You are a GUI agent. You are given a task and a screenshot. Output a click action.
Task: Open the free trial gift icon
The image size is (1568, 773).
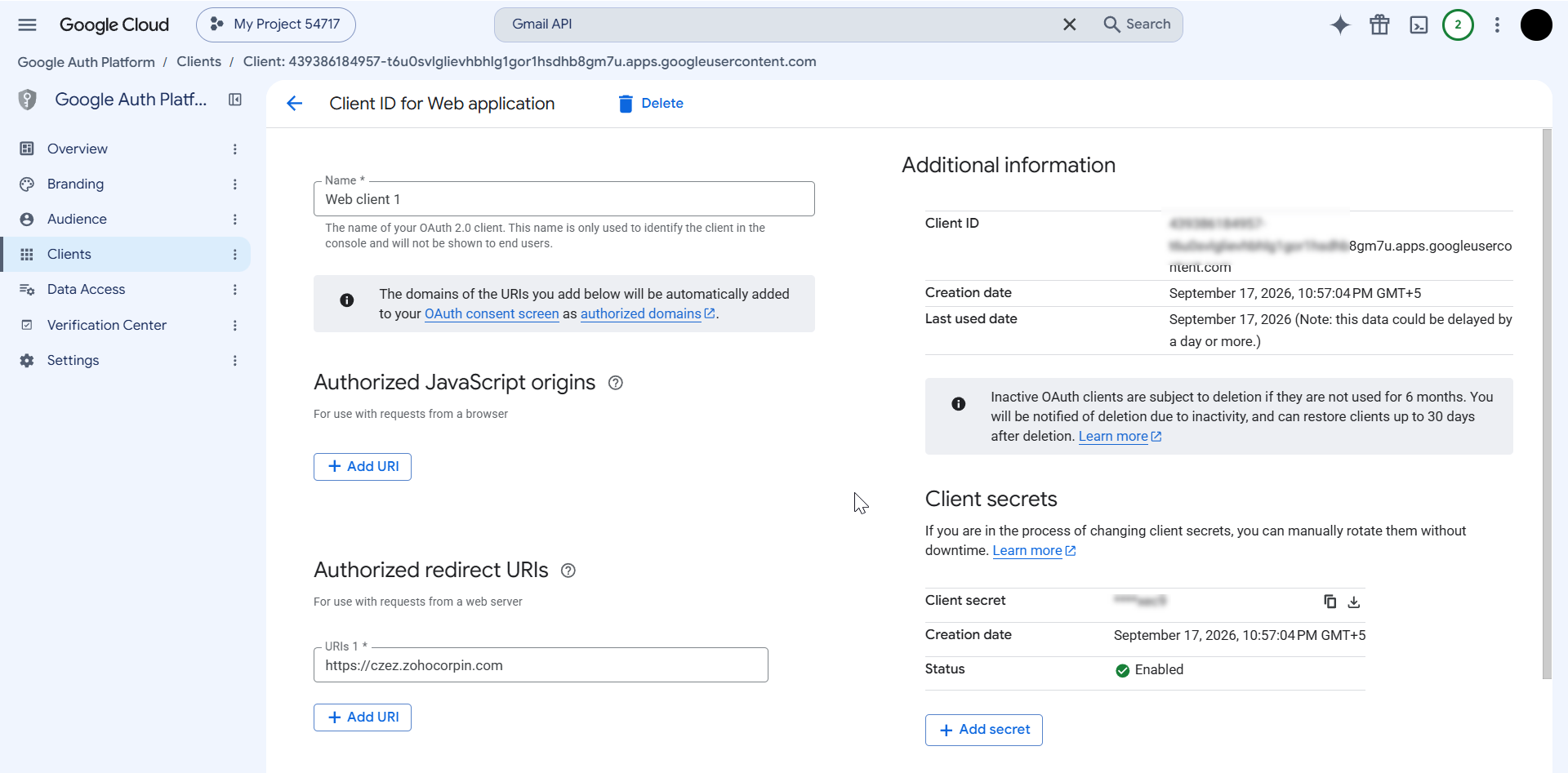(1379, 25)
